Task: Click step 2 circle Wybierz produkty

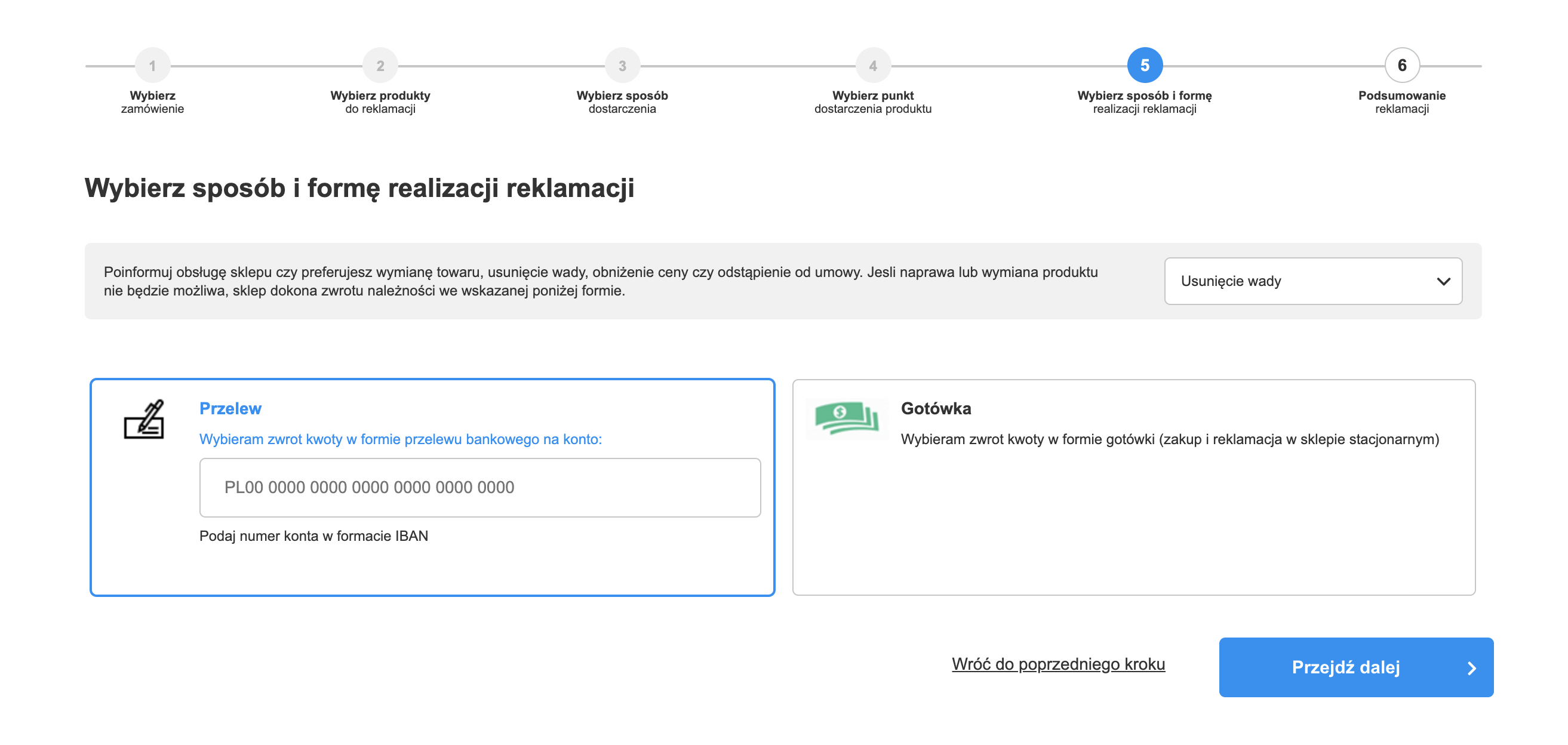Action: coord(380,65)
